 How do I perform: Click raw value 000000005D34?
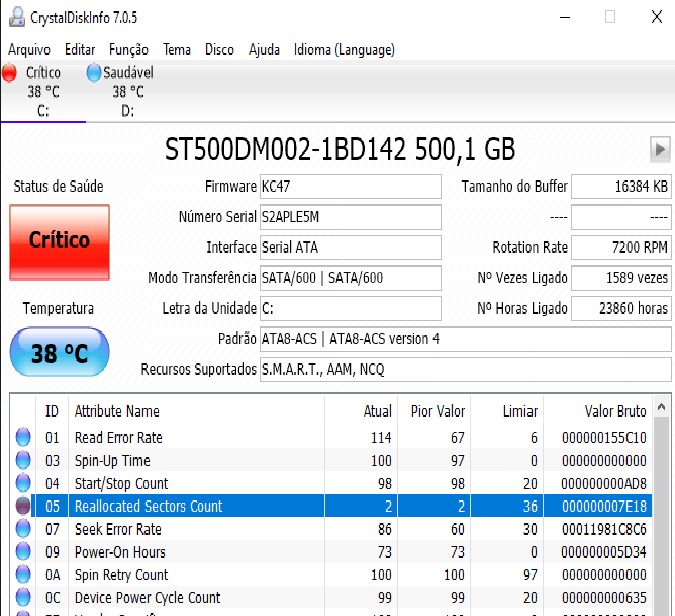point(604,552)
